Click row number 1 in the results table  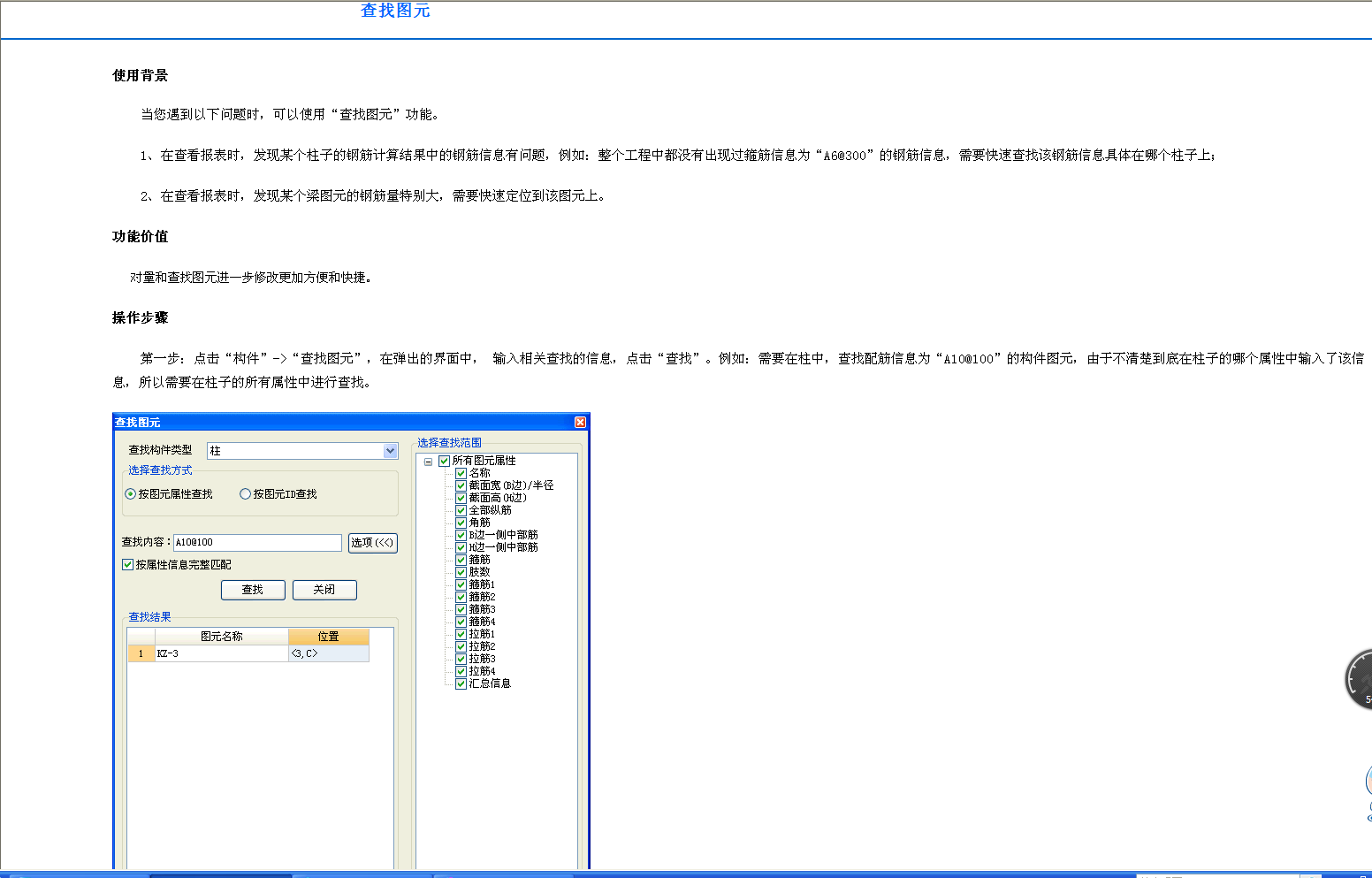(141, 653)
